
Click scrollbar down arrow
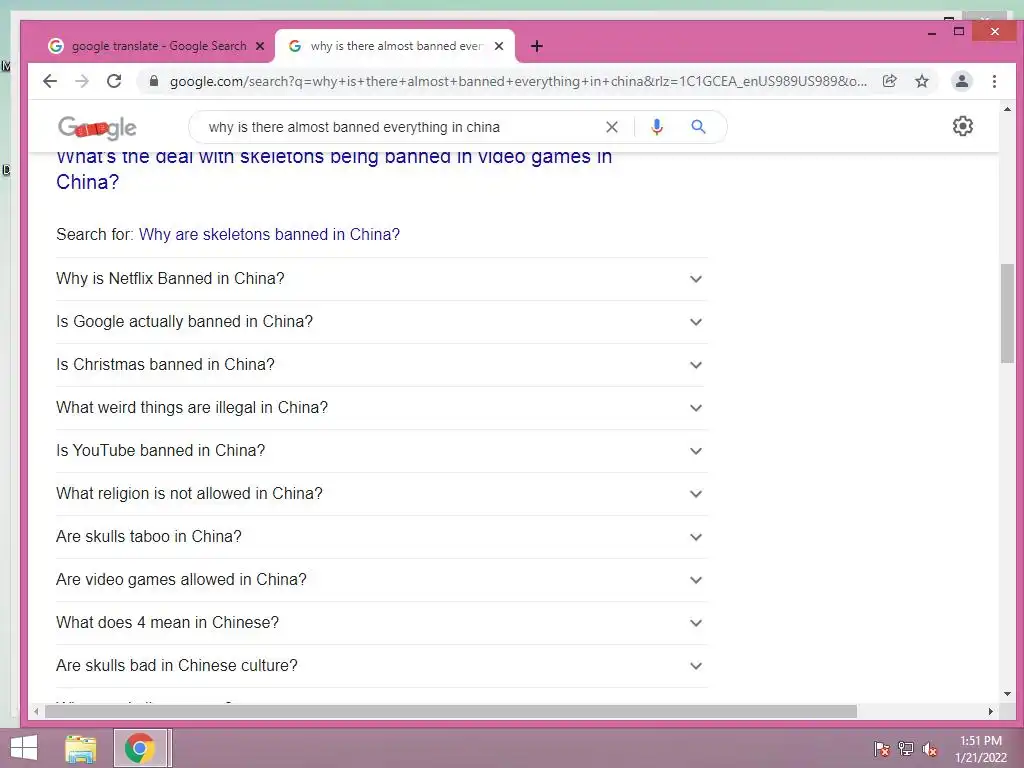pyautogui.click(x=1007, y=694)
